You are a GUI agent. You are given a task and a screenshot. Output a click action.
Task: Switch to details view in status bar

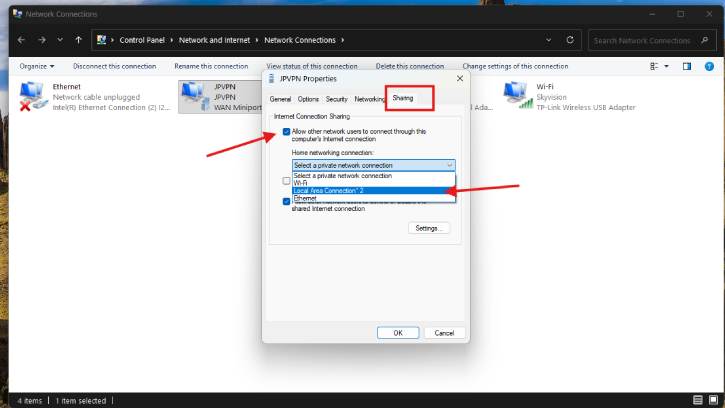[x=698, y=400]
